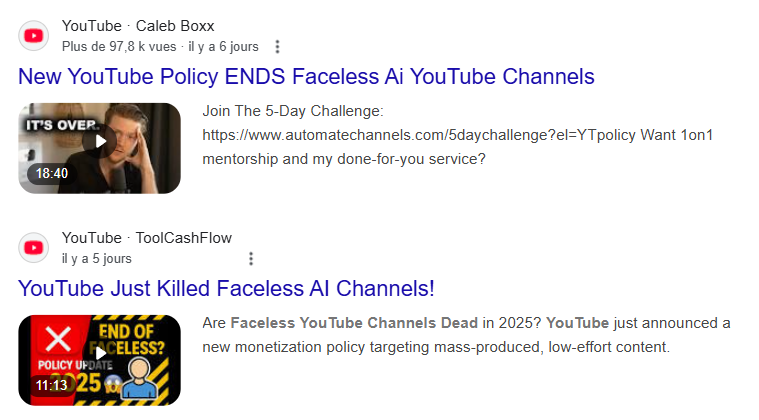
Task: Click the person avatar icon in second thumbnail
Action: [139, 379]
